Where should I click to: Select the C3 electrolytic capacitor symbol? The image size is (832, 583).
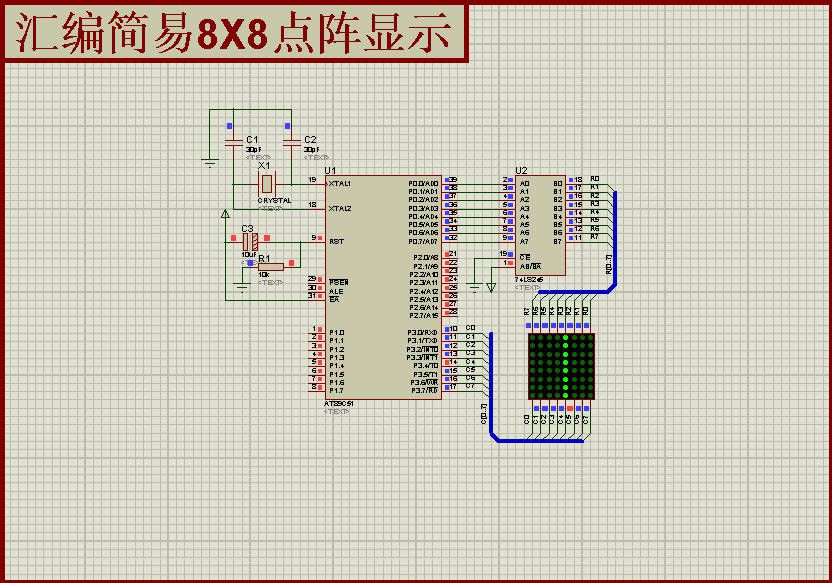pos(250,242)
